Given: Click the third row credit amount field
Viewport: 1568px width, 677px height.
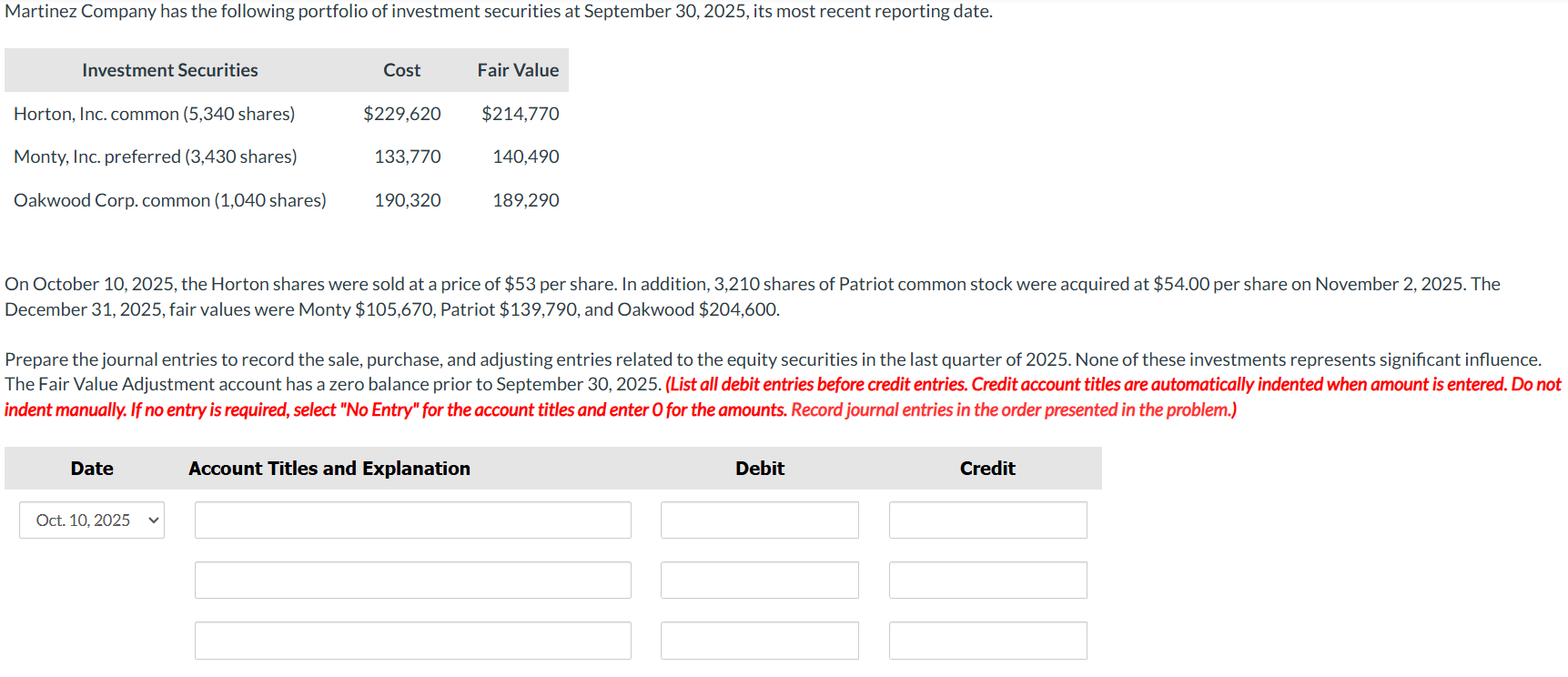Looking at the screenshot, I should pos(987,641).
